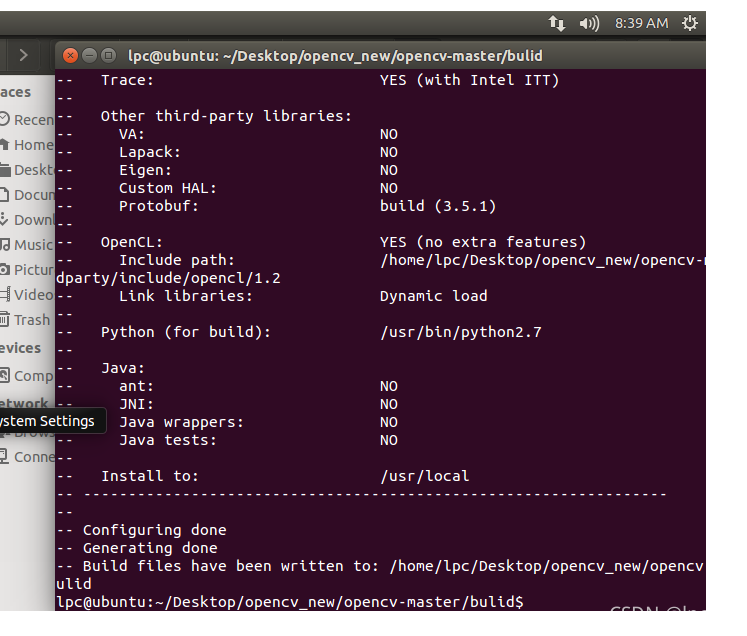Click the Downloads arrow icon

(x=4, y=219)
